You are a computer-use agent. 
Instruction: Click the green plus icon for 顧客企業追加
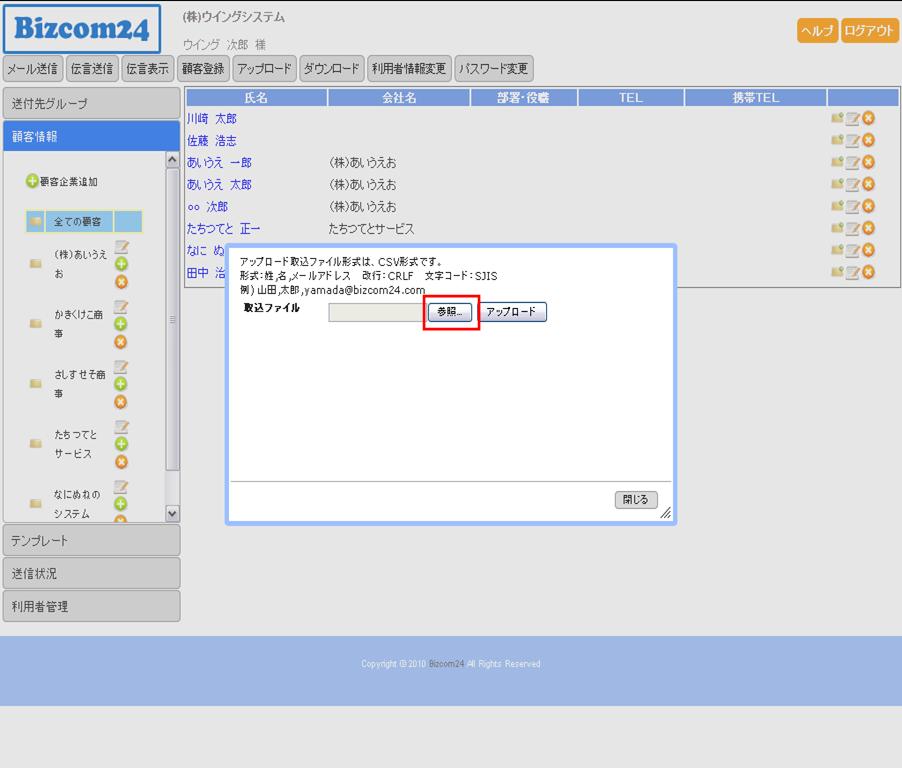click(x=32, y=182)
